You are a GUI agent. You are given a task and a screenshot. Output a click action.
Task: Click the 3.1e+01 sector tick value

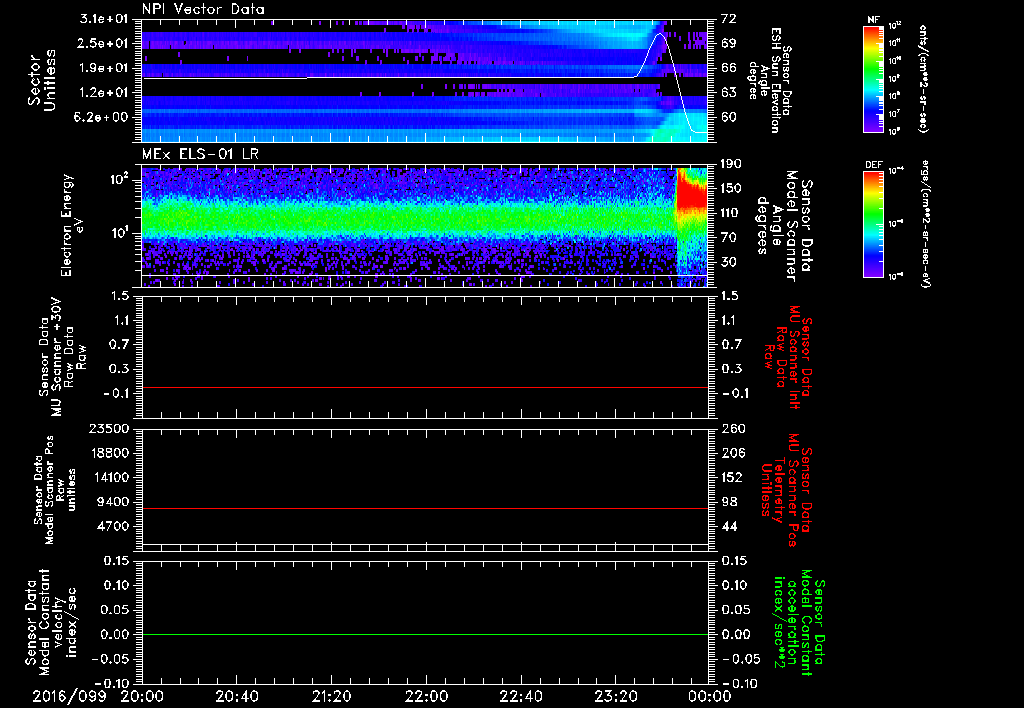click(x=104, y=19)
